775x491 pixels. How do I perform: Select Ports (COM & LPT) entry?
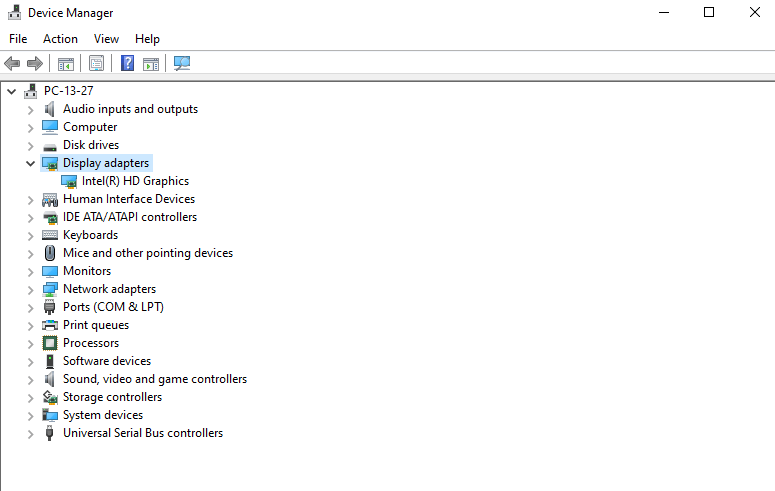pos(113,307)
